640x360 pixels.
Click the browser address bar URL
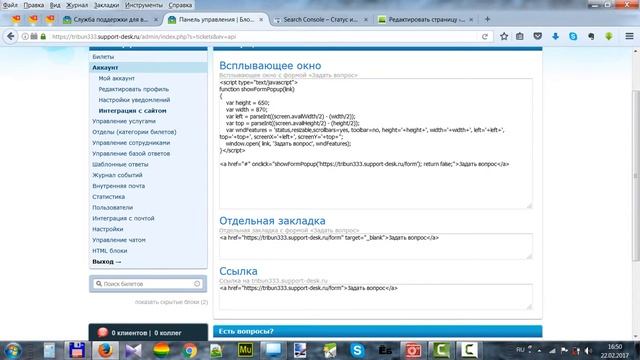144,36
